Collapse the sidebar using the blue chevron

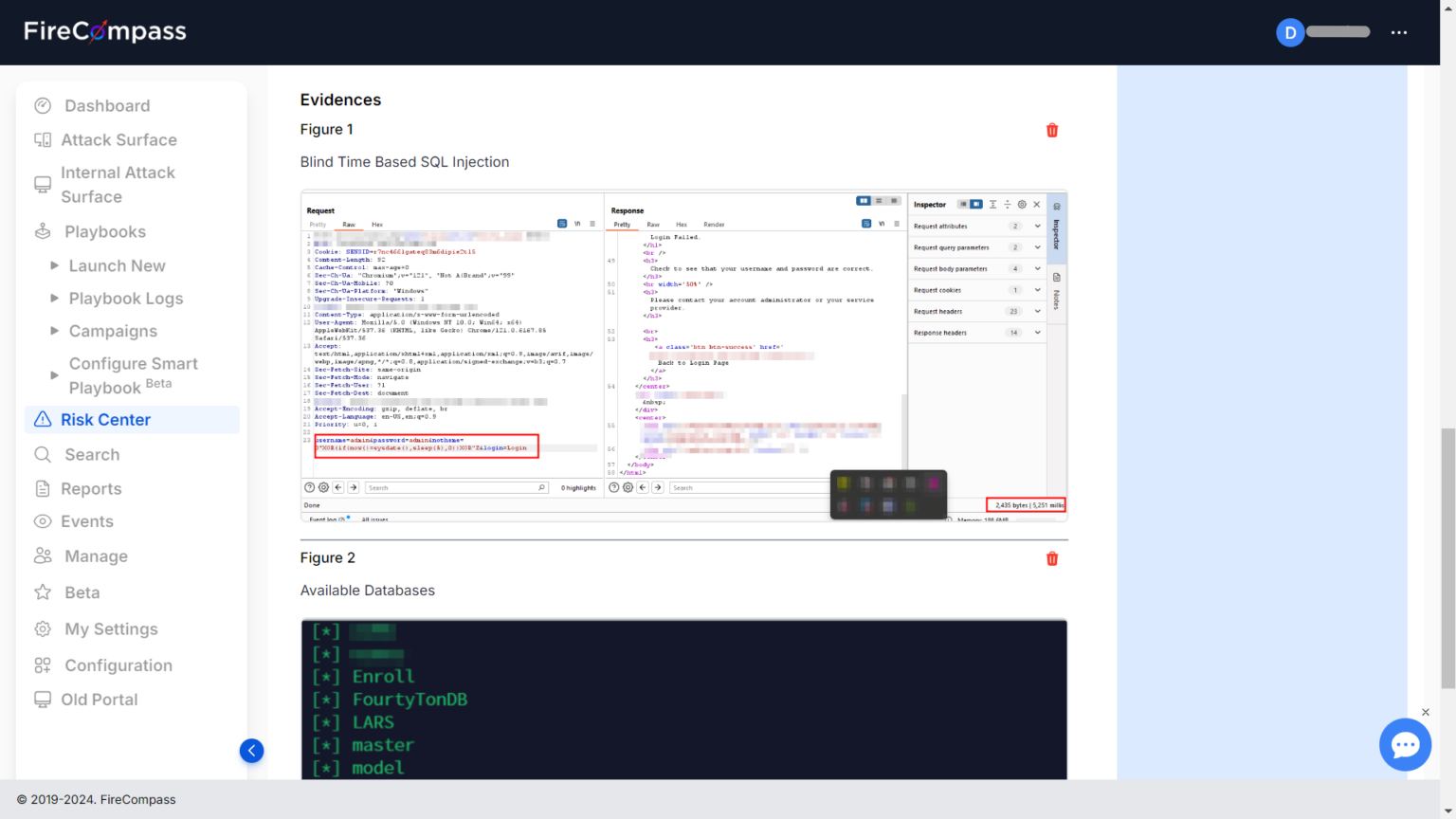point(251,750)
